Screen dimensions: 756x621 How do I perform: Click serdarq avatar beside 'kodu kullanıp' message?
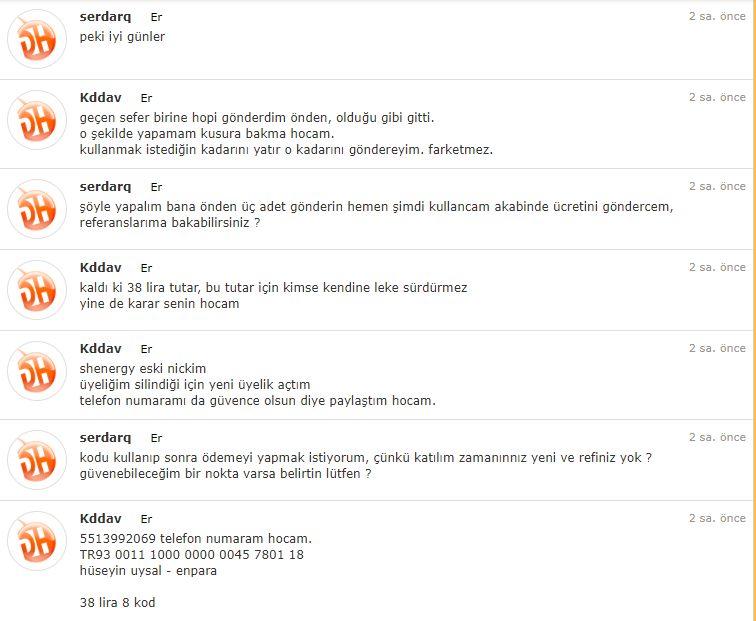coord(37,460)
